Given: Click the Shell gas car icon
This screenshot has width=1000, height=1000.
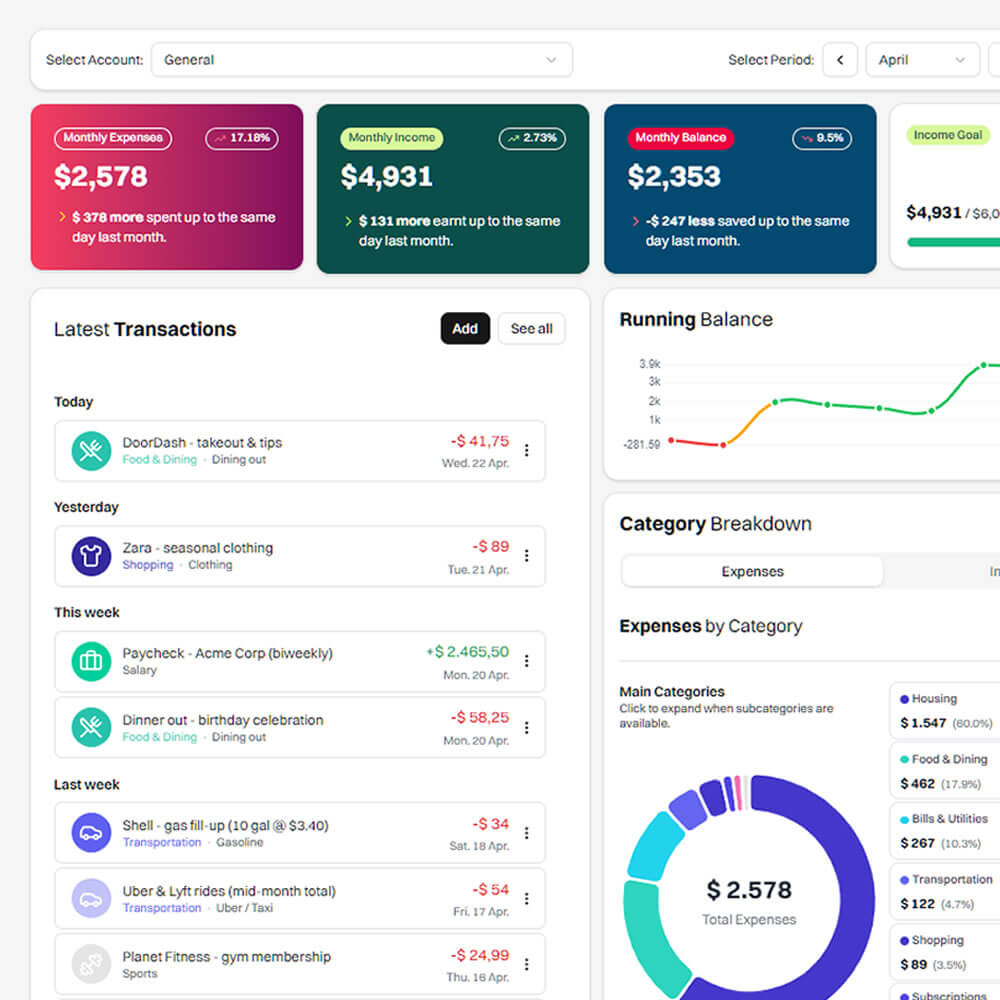Looking at the screenshot, I should tap(91, 833).
